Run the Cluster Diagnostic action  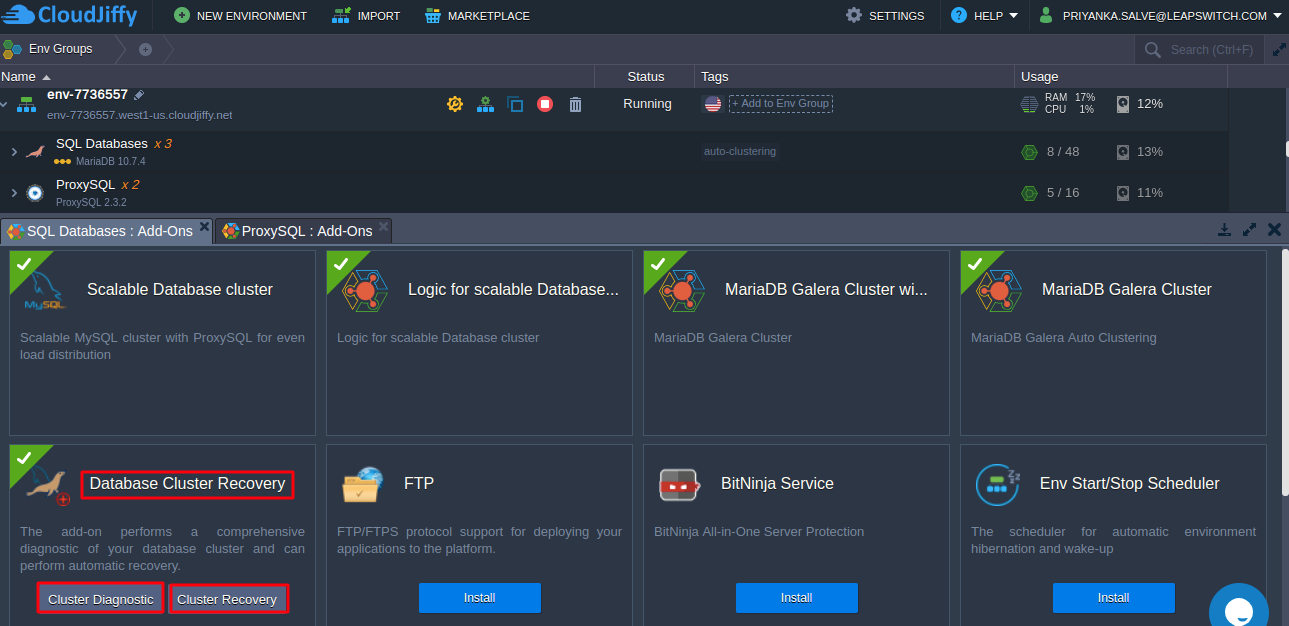(101, 599)
